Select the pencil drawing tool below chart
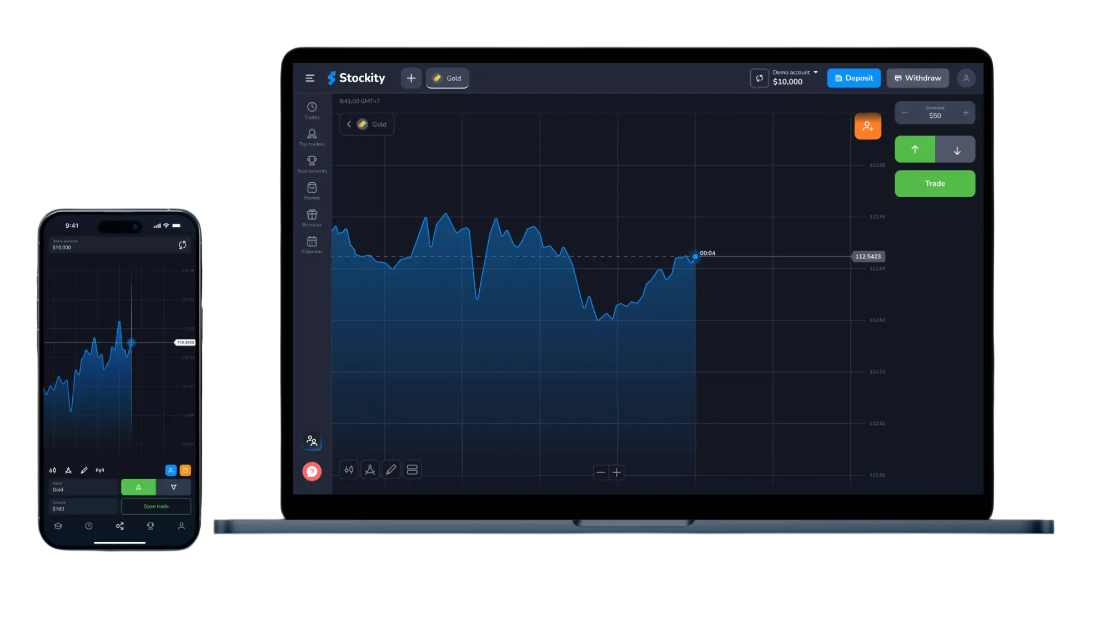Image resolution: width=1096 pixels, height=621 pixels. (390, 469)
